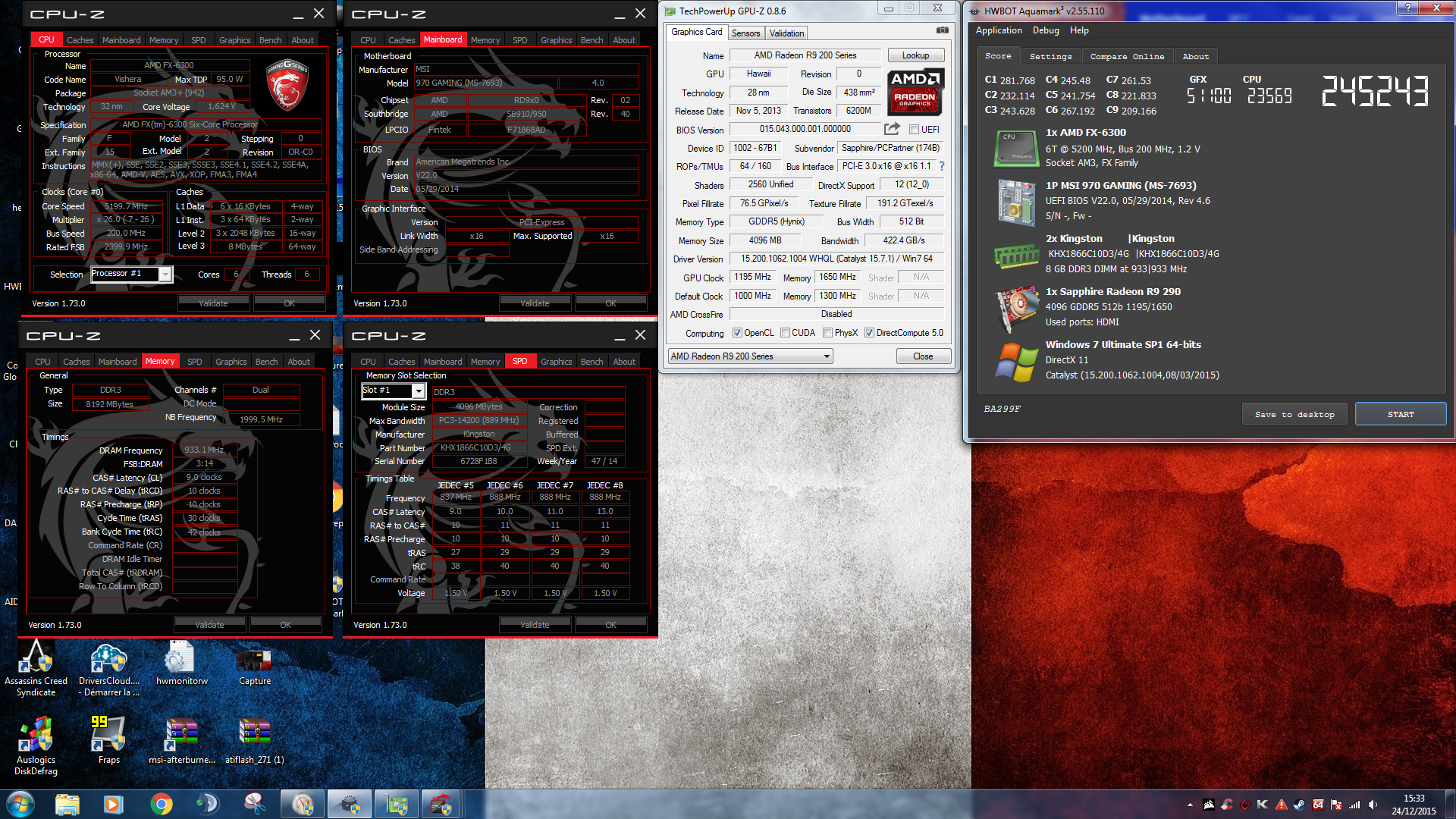Viewport: 1456px width, 819px height.
Task: Open the Action Center flag tray icon
Action: point(1336,805)
